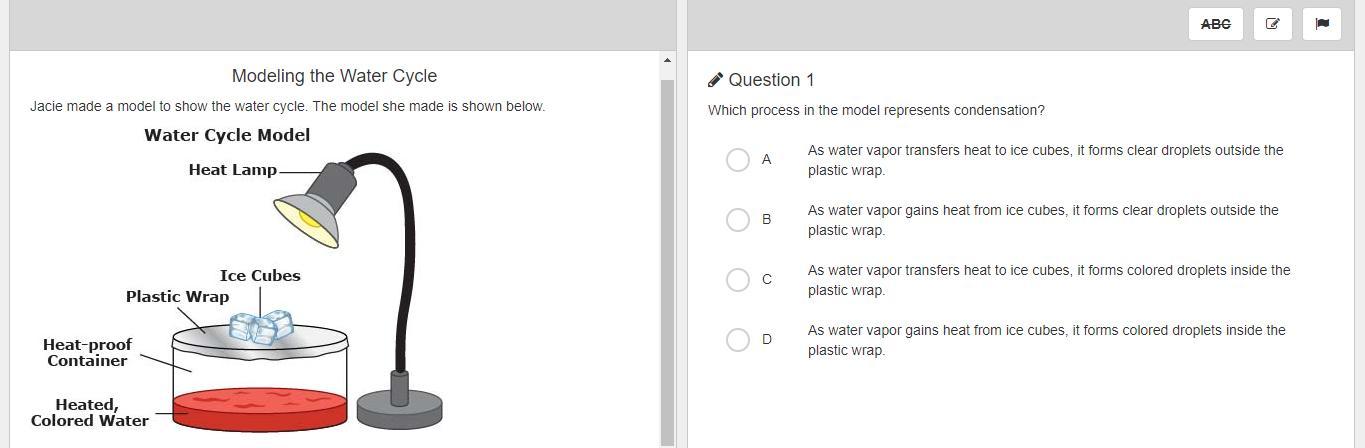The image size is (1365, 448).
Task: Flag this question with the flag icon
Action: point(1322,24)
